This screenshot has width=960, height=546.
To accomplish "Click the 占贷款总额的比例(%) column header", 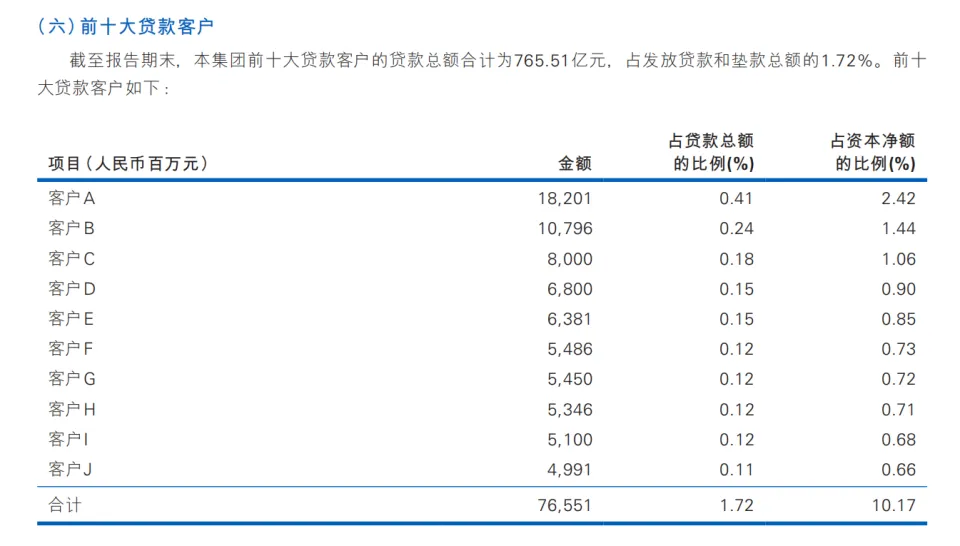I will pos(711,152).
